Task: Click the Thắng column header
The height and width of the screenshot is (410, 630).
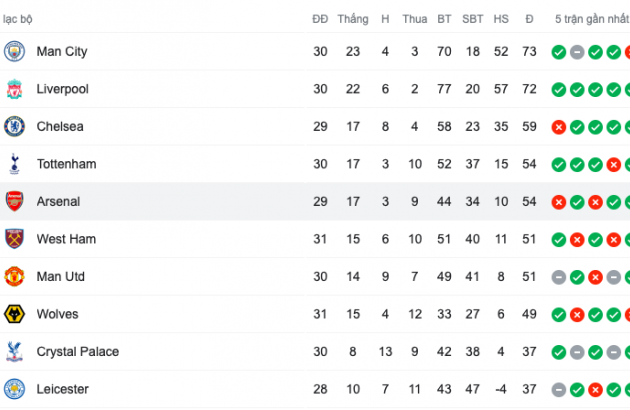Action: 353,18
